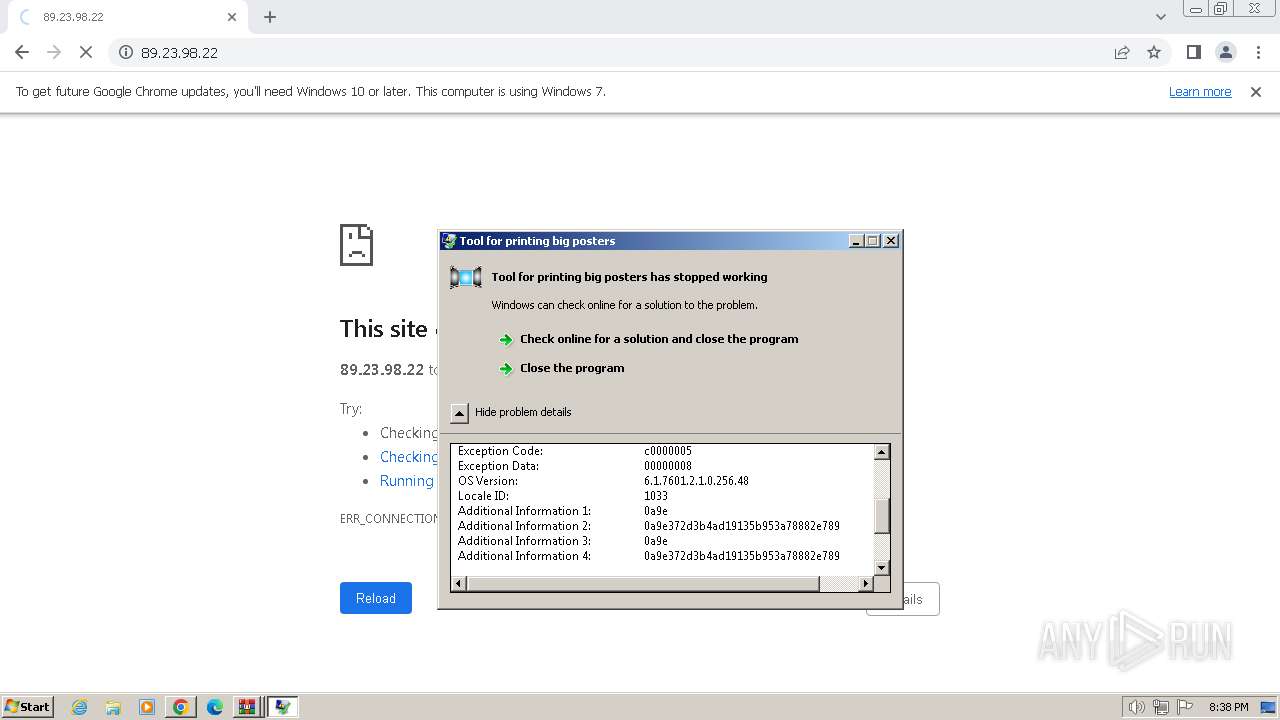
Task: Stop loading the page with the X button
Action: [x=86, y=52]
